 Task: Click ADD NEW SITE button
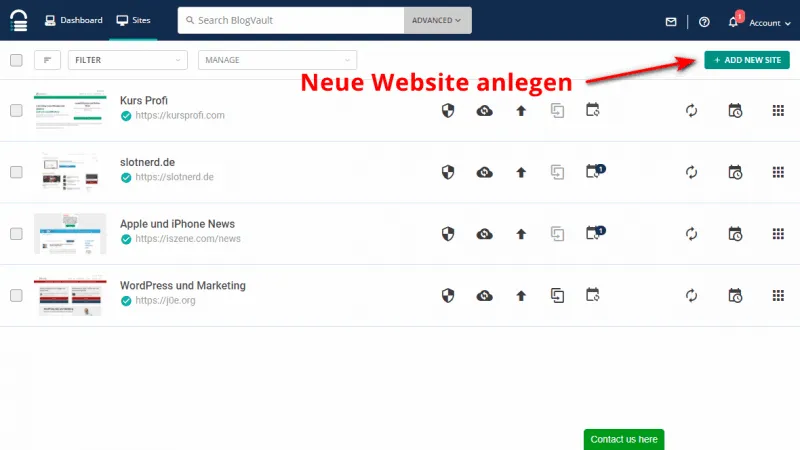pos(747,60)
